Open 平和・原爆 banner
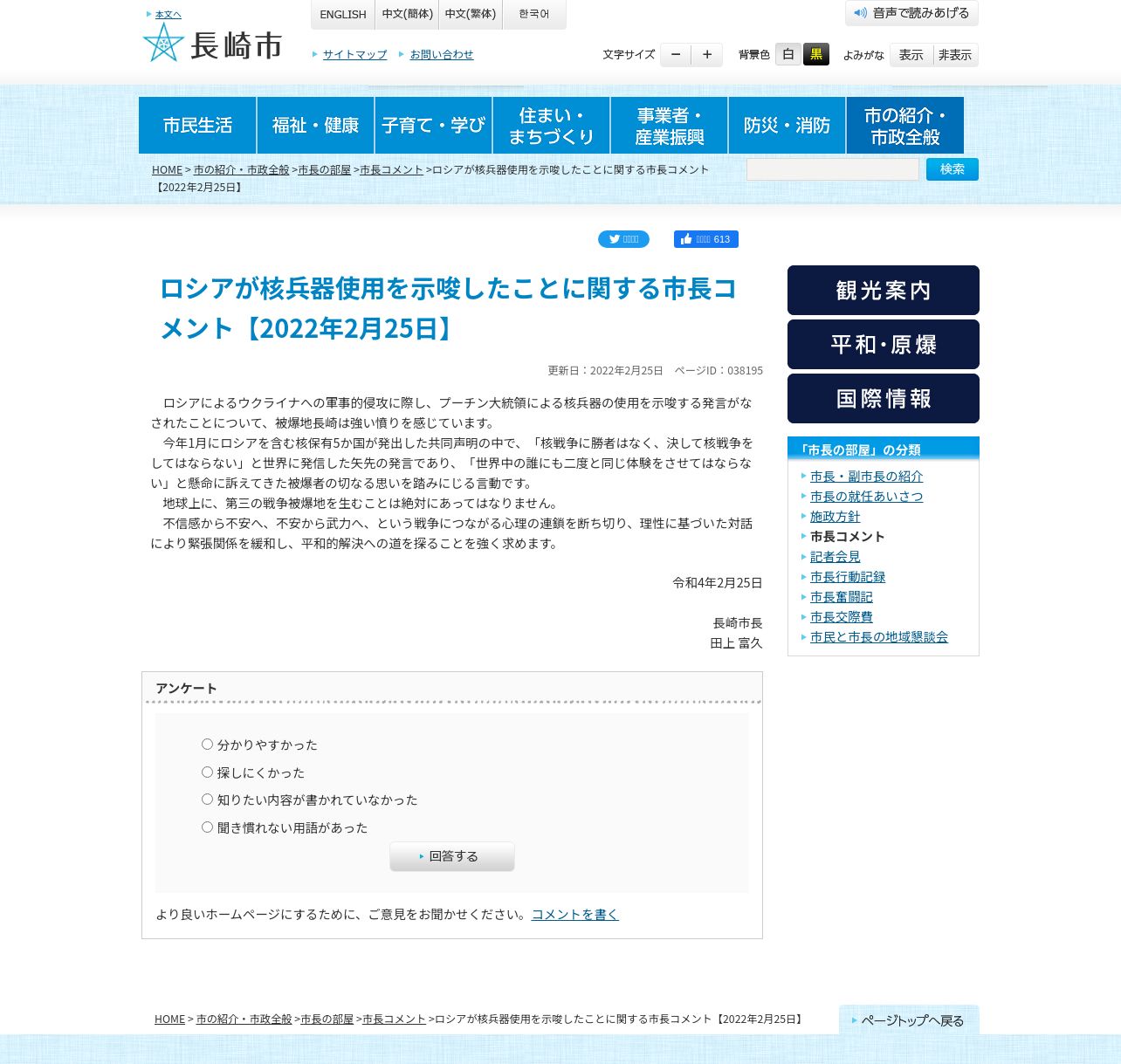The width and height of the screenshot is (1121, 1064). (x=884, y=344)
